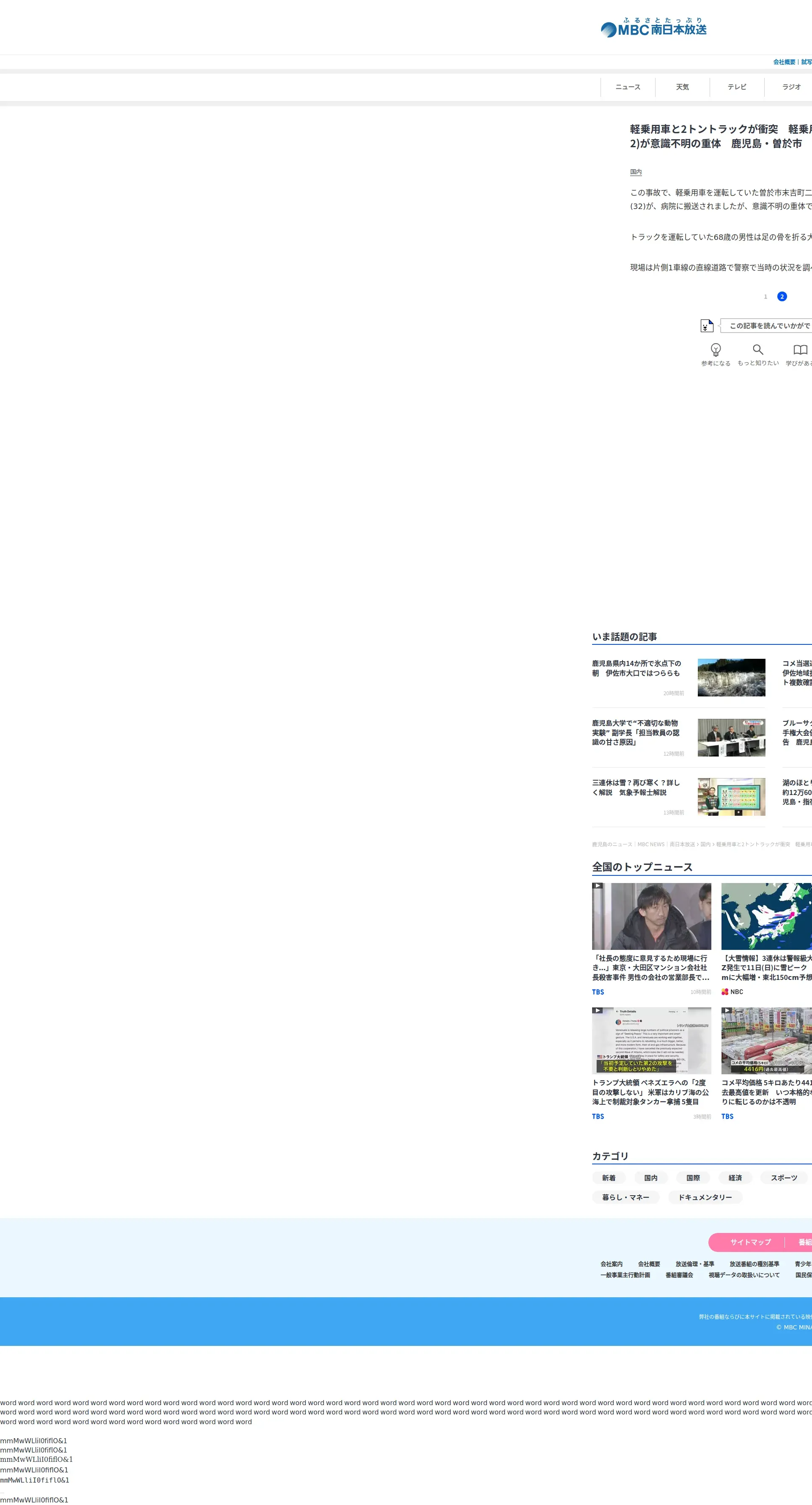Select the スポーツ category chip

click(783, 1178)
